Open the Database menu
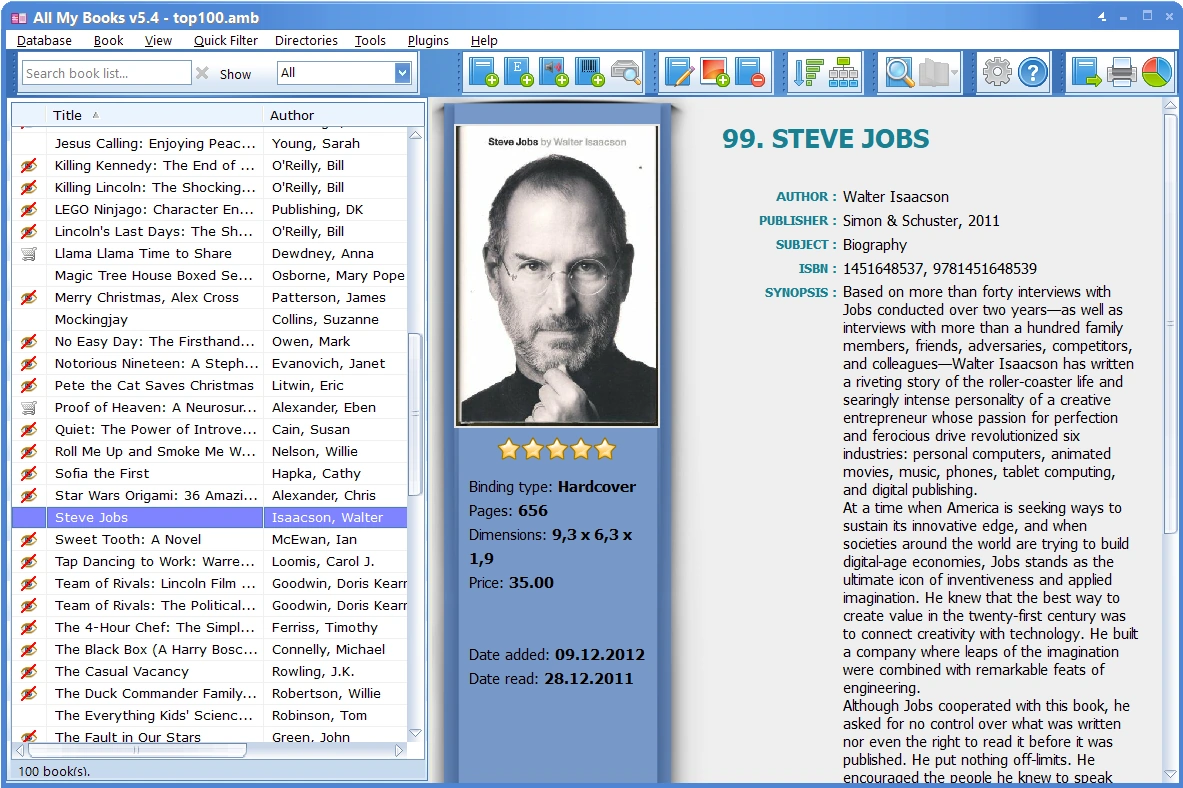1183x788 pixels. (x=45, y=41)
